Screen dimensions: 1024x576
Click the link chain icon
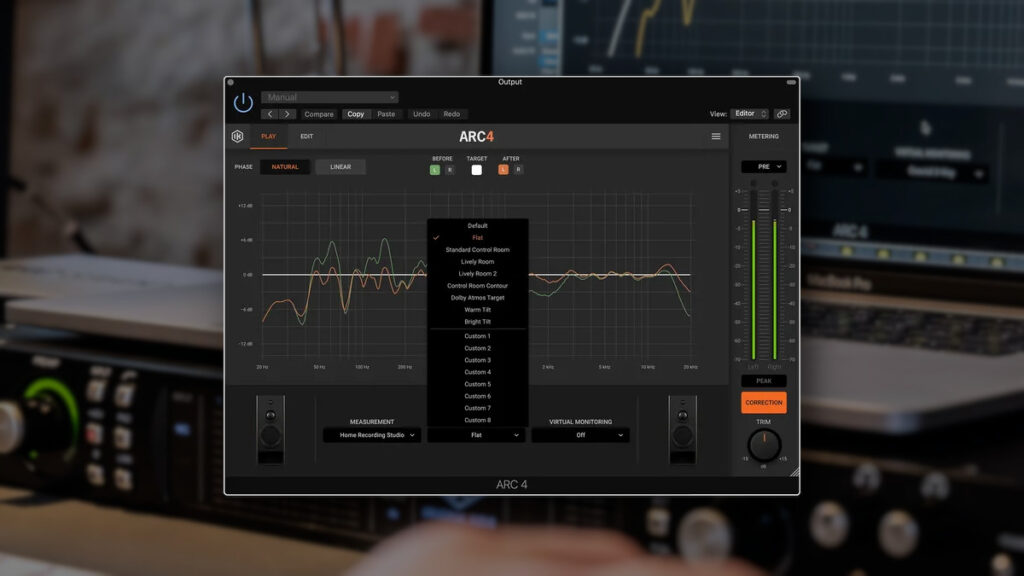pyautogui.click(x=782, y=114)
